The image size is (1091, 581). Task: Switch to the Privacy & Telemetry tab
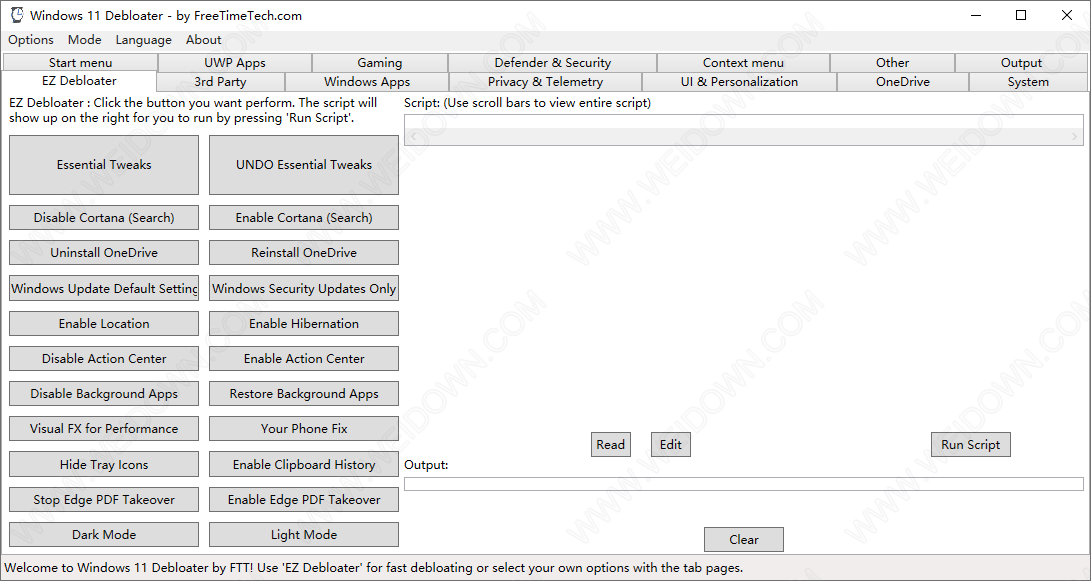coord(545,82)
